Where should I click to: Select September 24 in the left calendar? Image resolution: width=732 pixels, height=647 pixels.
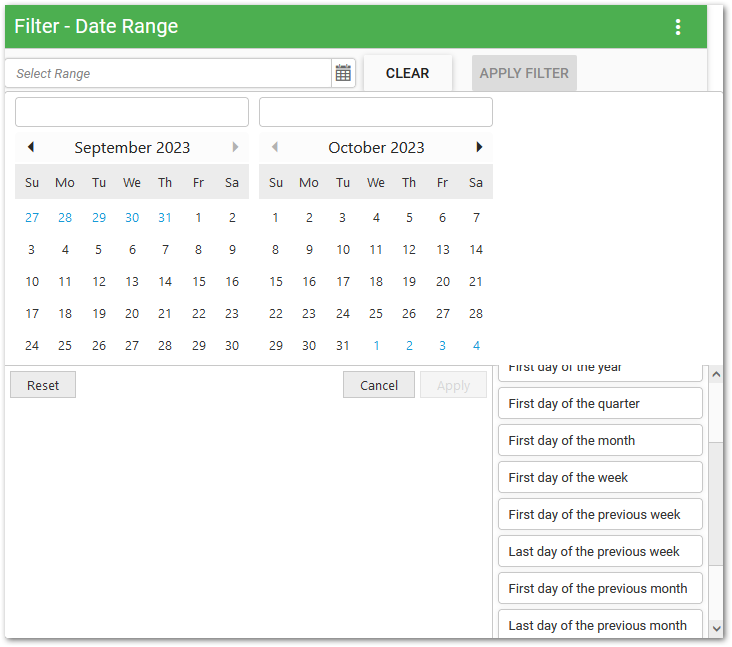click(x=32, y=345)
